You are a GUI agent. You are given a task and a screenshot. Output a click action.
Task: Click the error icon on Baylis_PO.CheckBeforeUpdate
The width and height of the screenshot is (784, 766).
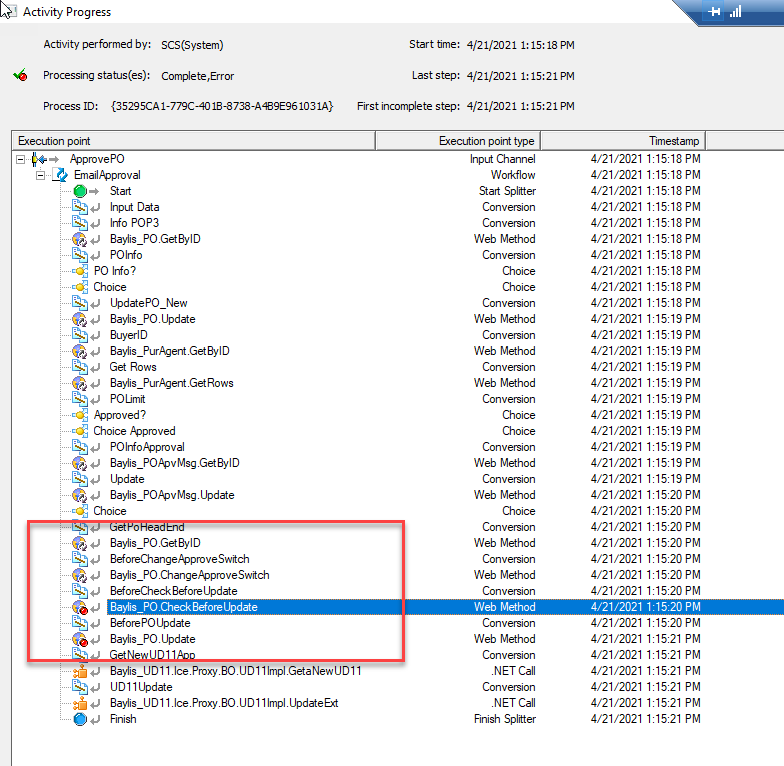click(x=80, y=607)
